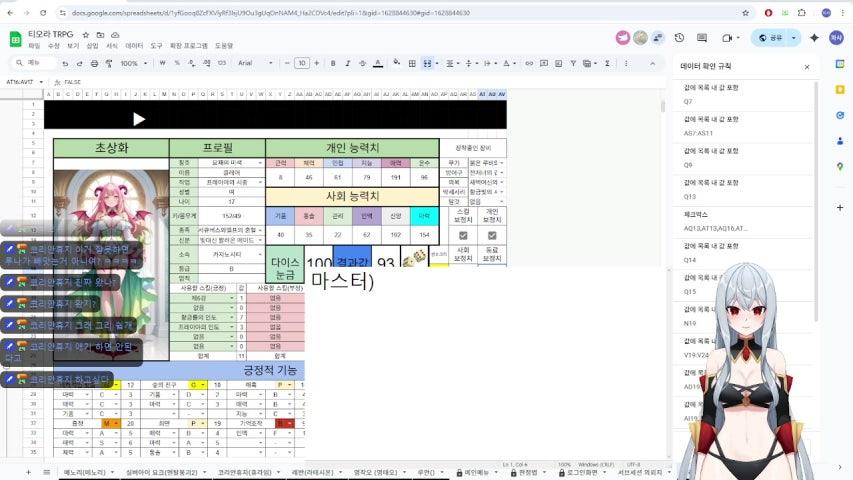The image size is (853, 480).
Task: Open the 무기 equipment dropdown
Action: tap(502, 163)
